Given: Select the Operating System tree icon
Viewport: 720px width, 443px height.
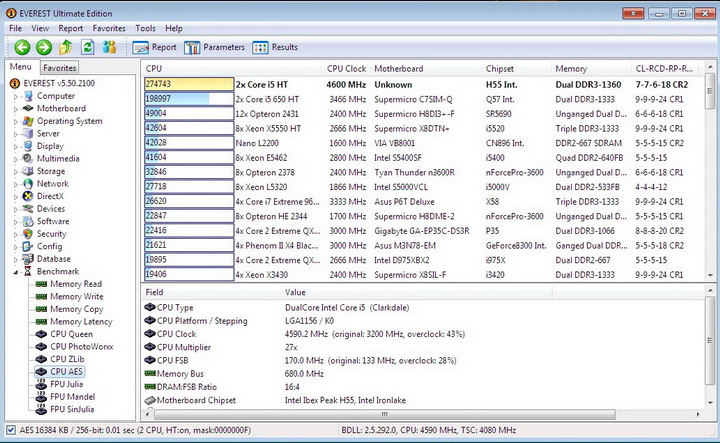Looking at the screenshot, I should (x=28, y=121).
